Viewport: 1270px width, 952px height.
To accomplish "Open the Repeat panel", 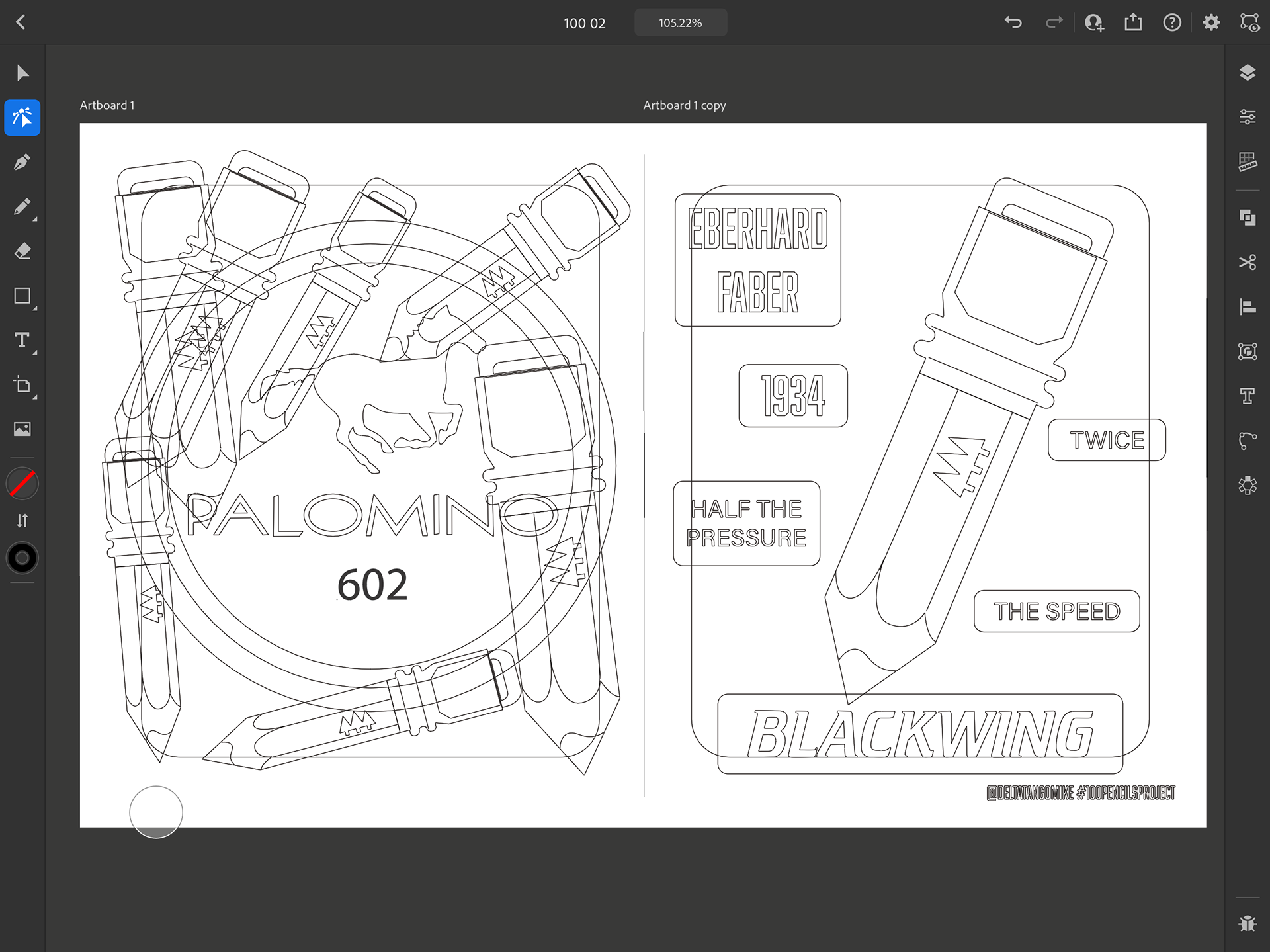I will (1248, 485).
